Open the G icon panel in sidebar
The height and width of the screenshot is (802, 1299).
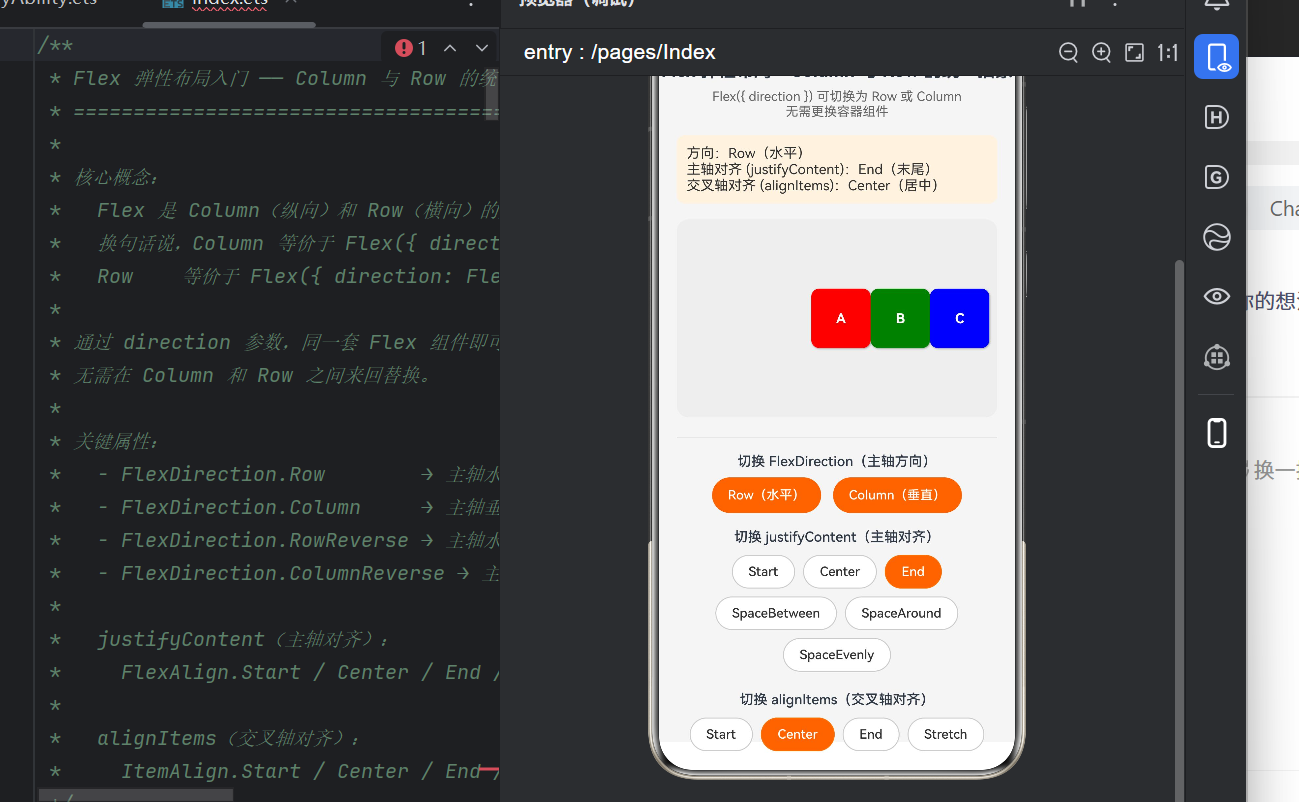(1216, 178)
